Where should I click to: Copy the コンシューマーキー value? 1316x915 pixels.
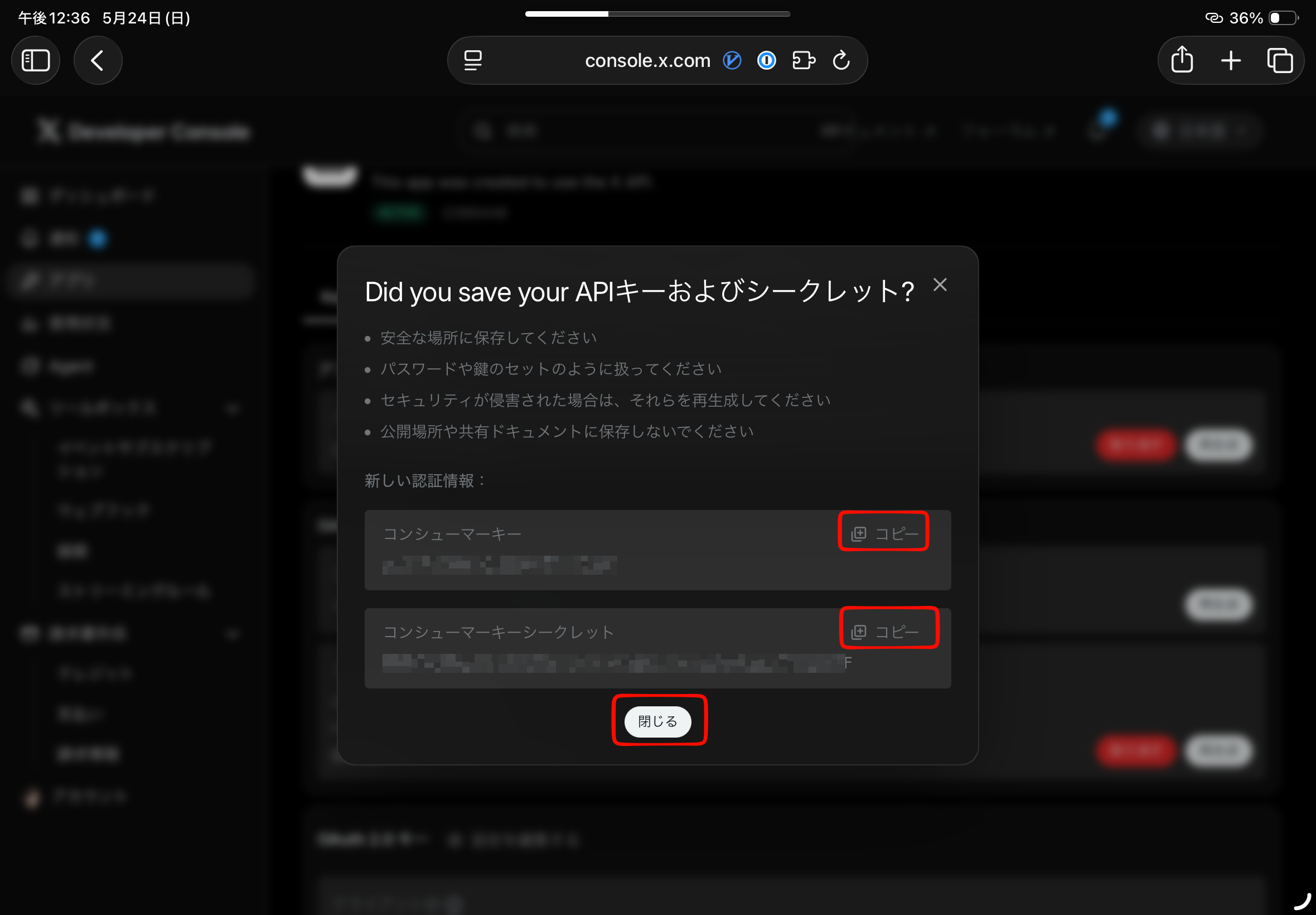click(x=884, y=533)
